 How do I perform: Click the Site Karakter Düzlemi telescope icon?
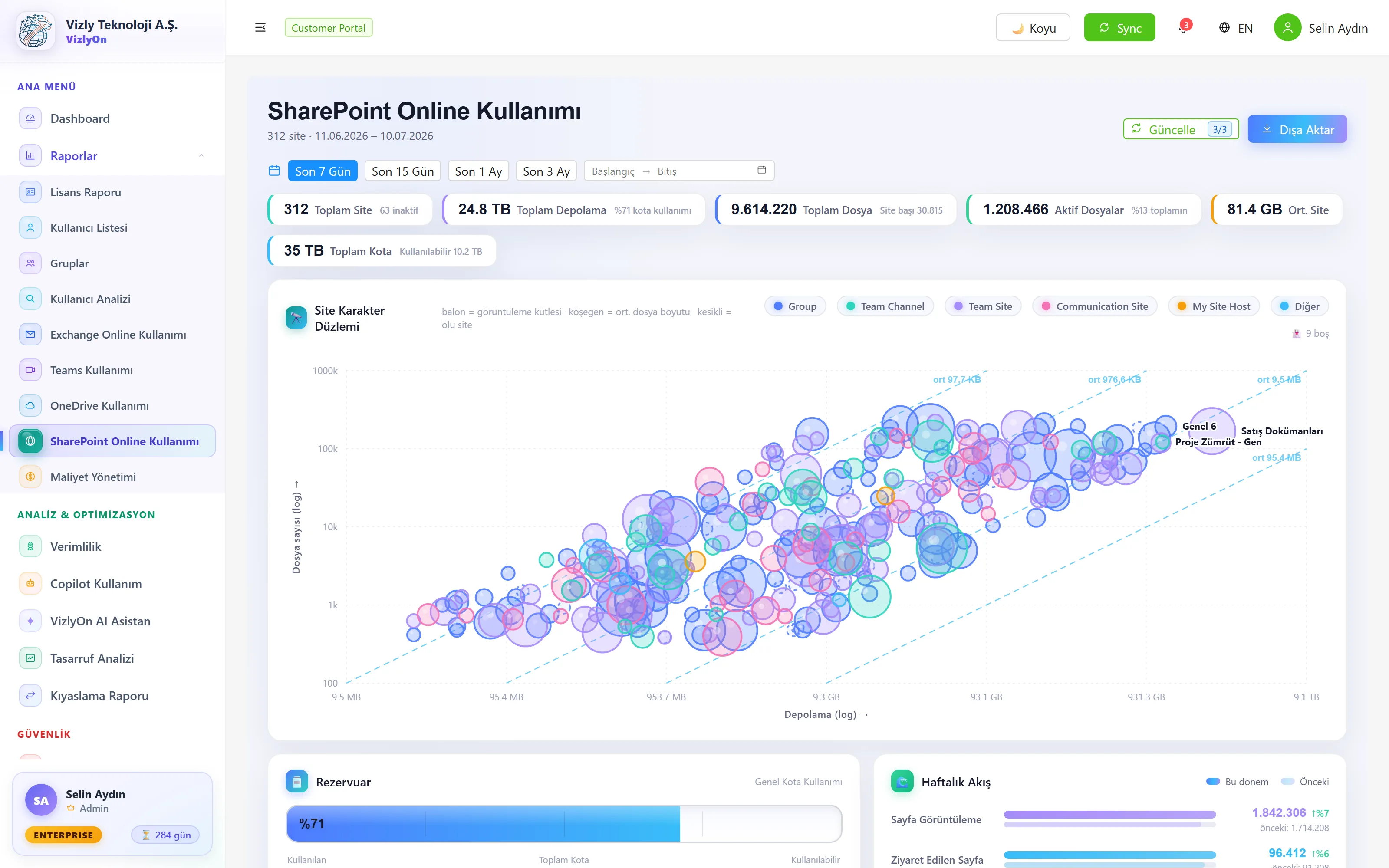[296, 317]
